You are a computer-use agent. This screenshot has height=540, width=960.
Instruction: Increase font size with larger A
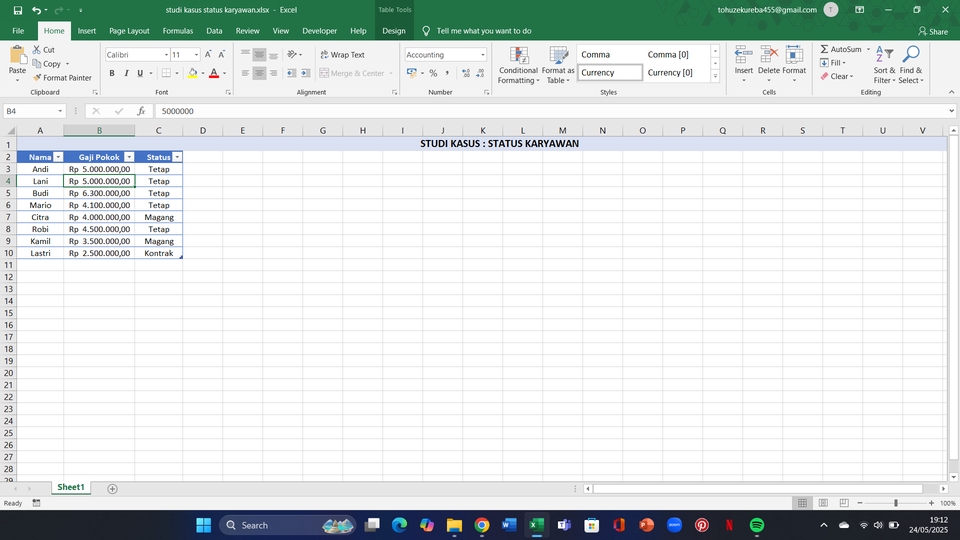point(208,54)
